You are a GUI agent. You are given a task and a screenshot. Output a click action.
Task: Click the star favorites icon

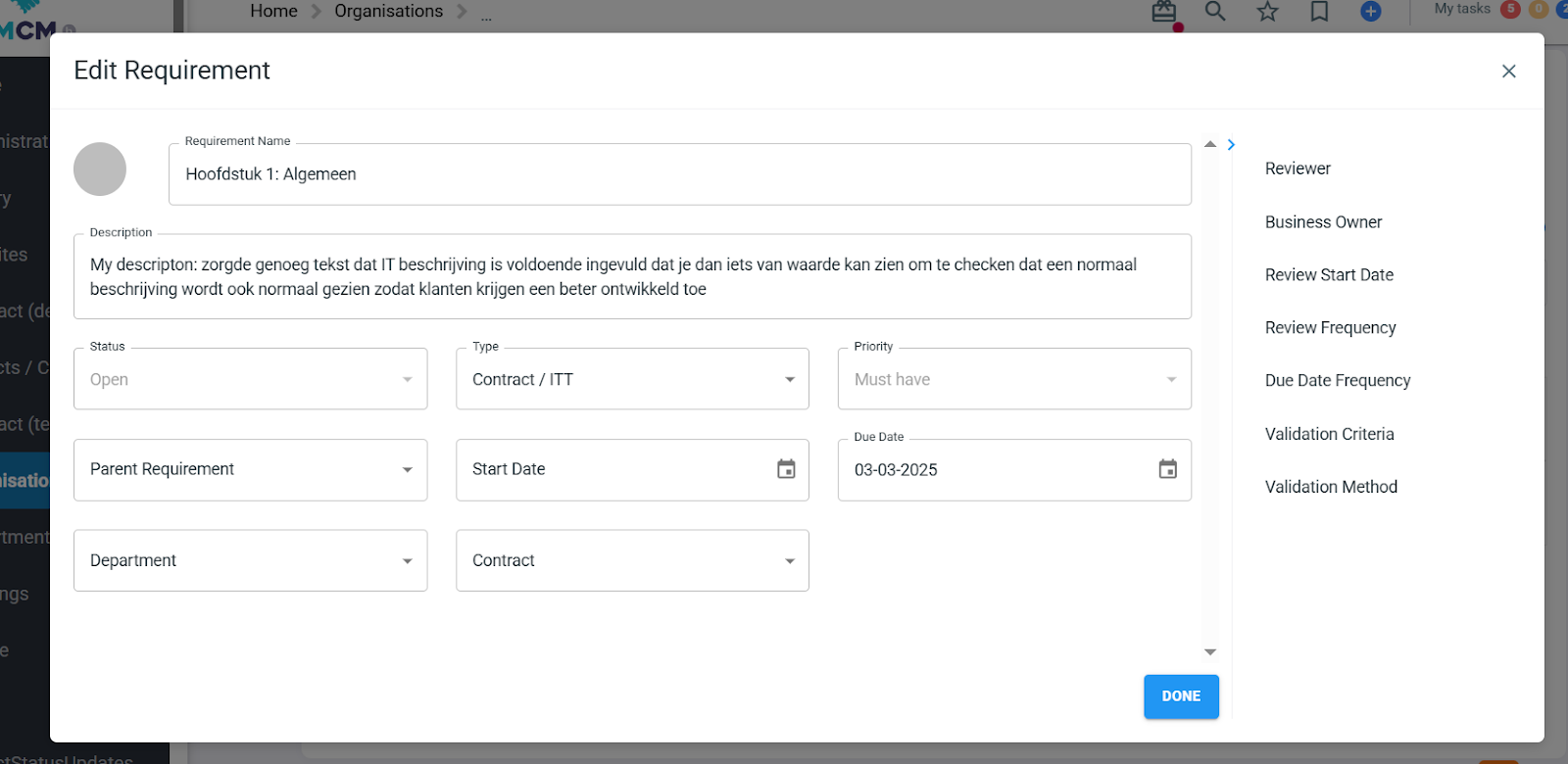point(1268,11)
